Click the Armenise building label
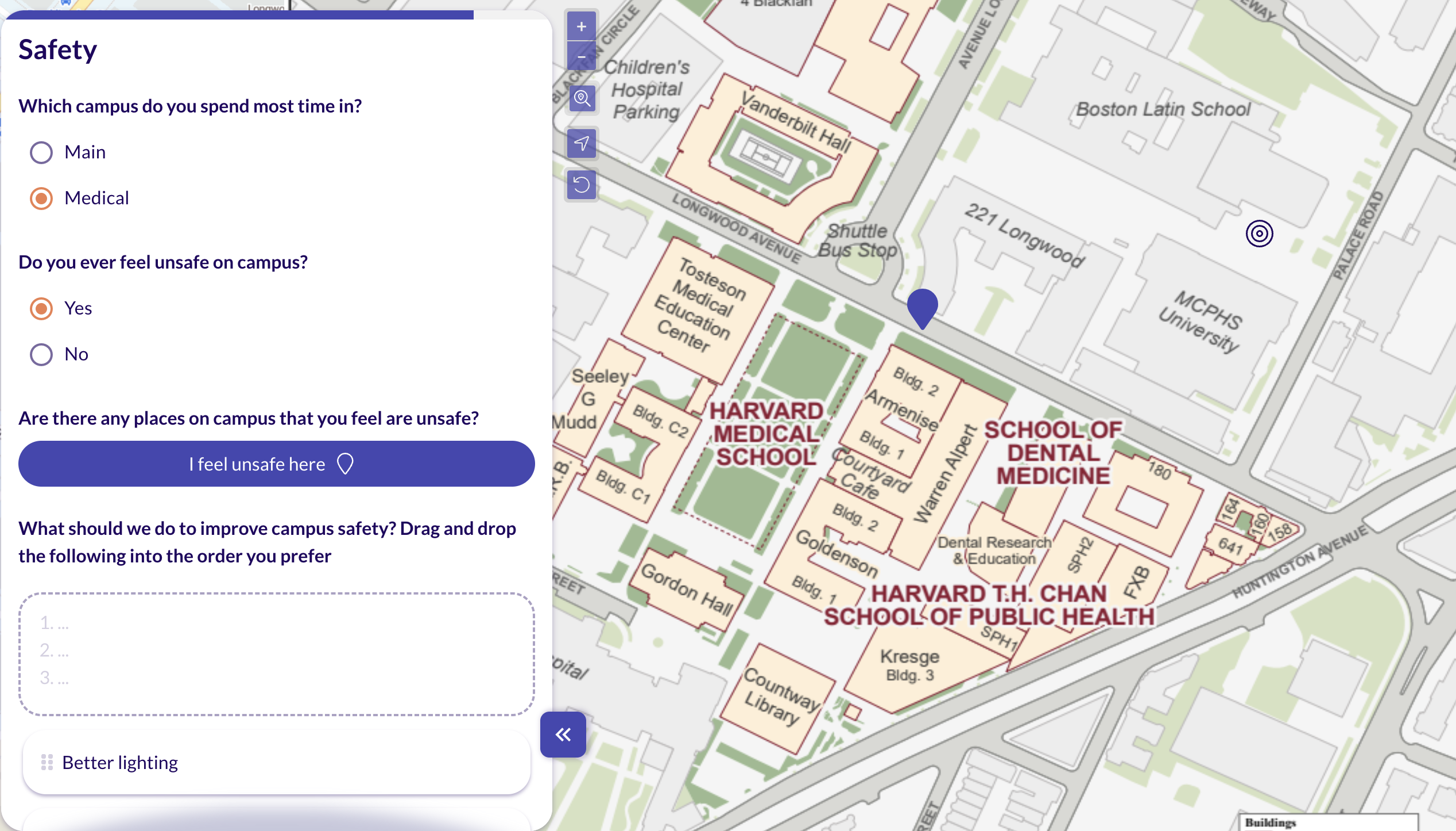 (902, 410)
